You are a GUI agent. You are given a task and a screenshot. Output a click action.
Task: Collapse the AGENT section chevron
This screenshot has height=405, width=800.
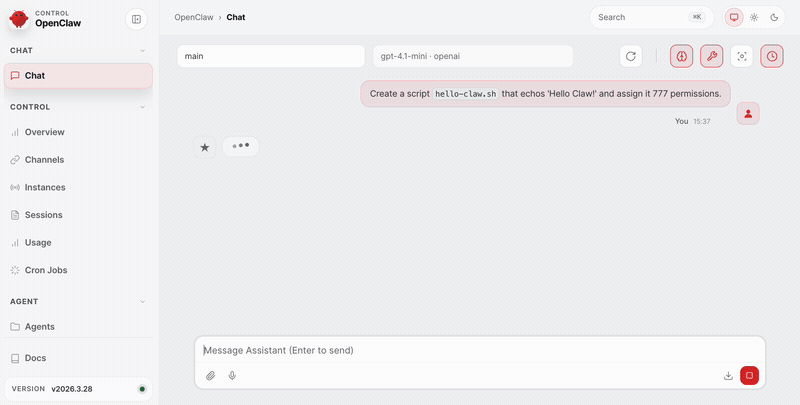pos(142,301)
